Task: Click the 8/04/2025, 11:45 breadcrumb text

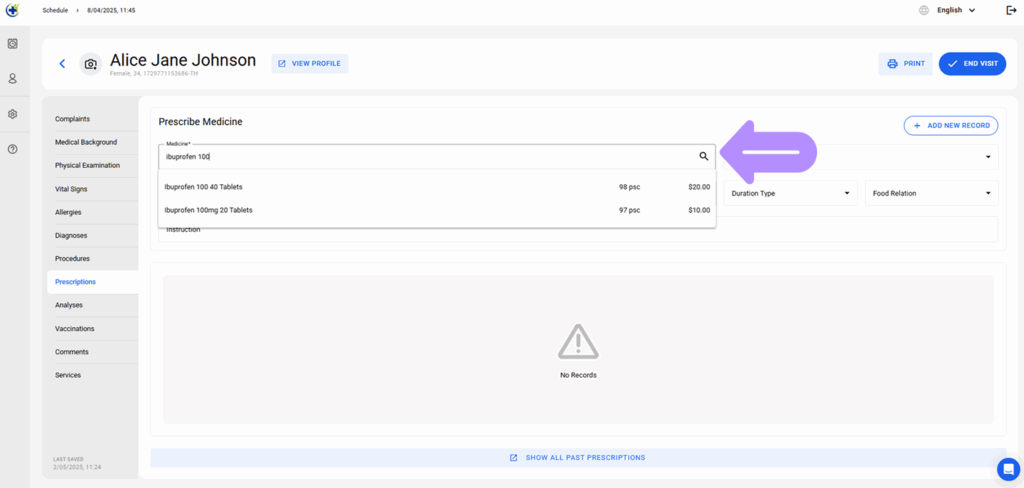Action: coord(111,10)
